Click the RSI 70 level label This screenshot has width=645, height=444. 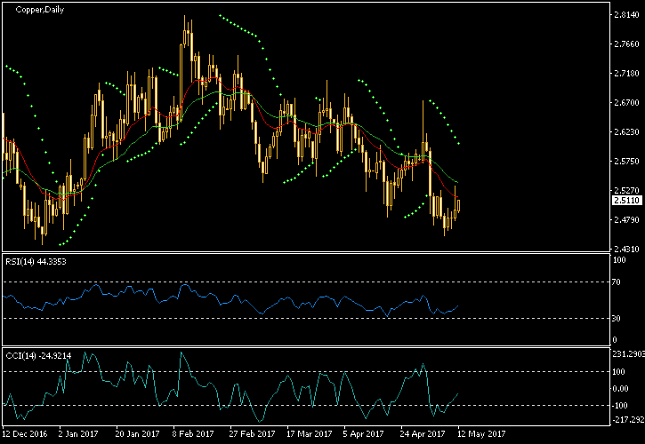pos(616,282)
